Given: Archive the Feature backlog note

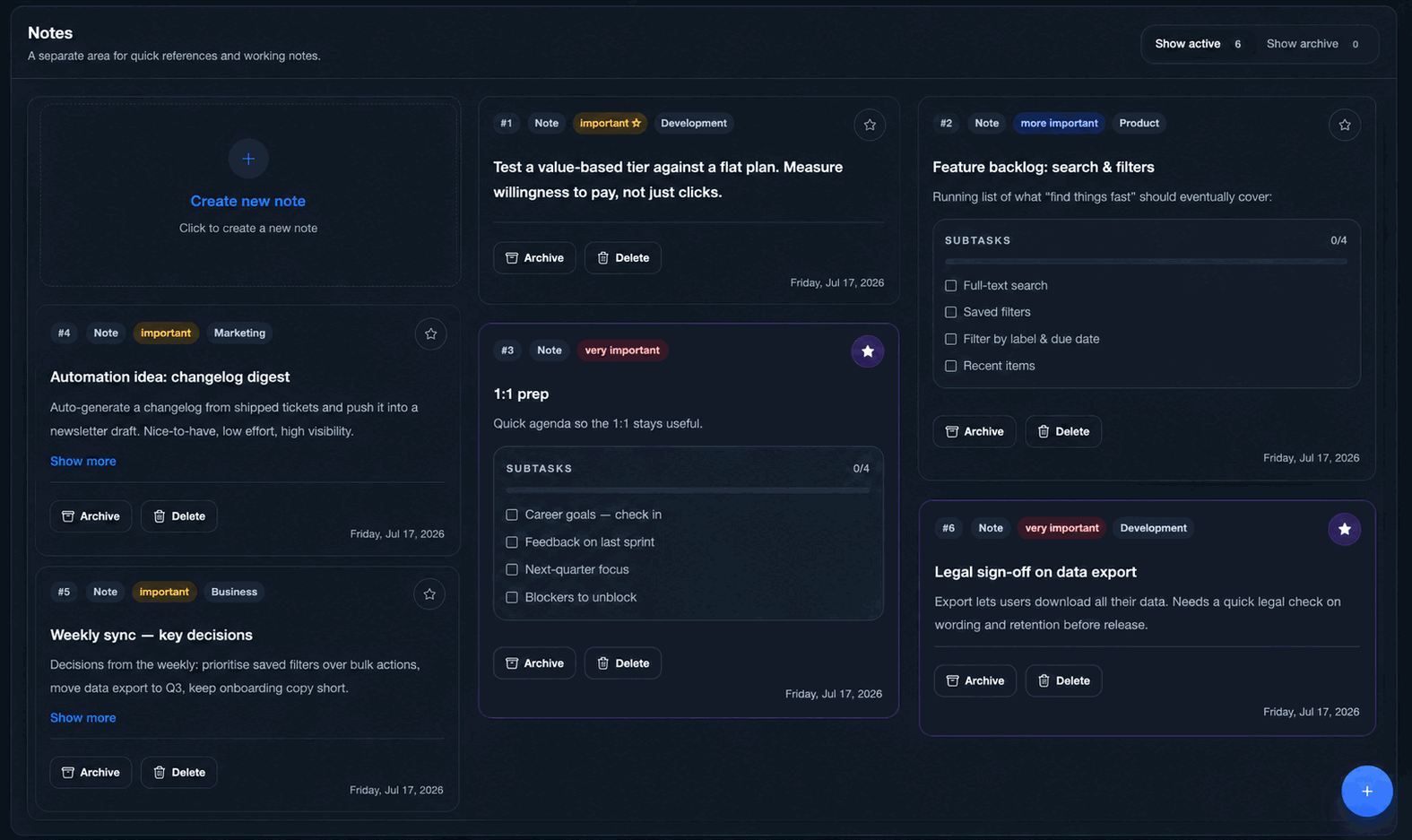Looking at the screenshot, I should 974,431.
